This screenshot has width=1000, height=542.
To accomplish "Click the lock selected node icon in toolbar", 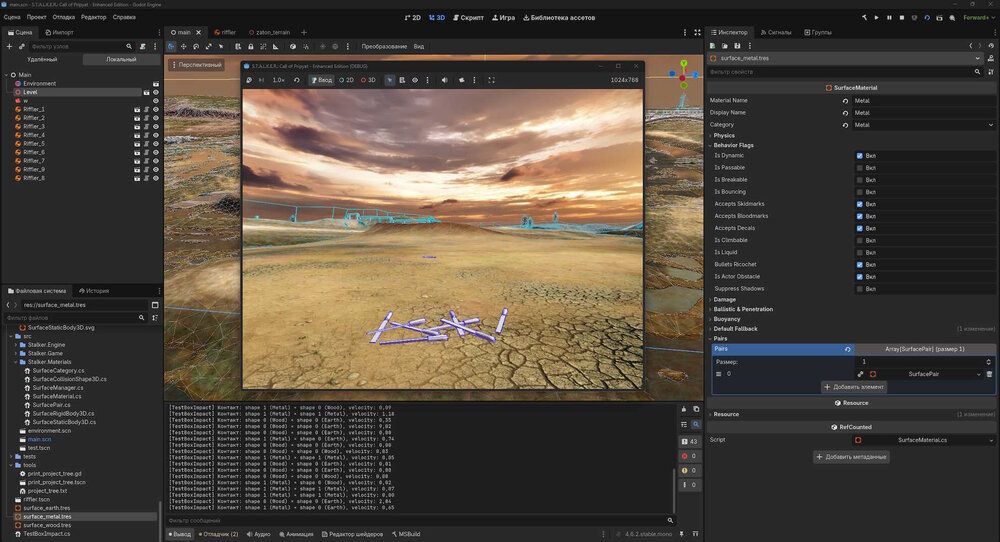I will (251, 47).
